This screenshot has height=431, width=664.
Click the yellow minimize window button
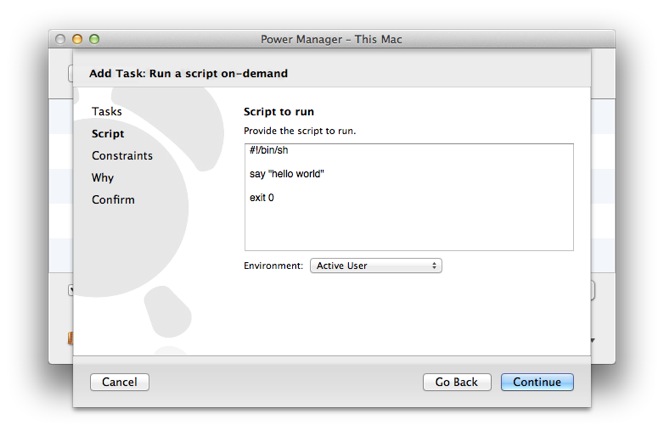pos(77,39)
